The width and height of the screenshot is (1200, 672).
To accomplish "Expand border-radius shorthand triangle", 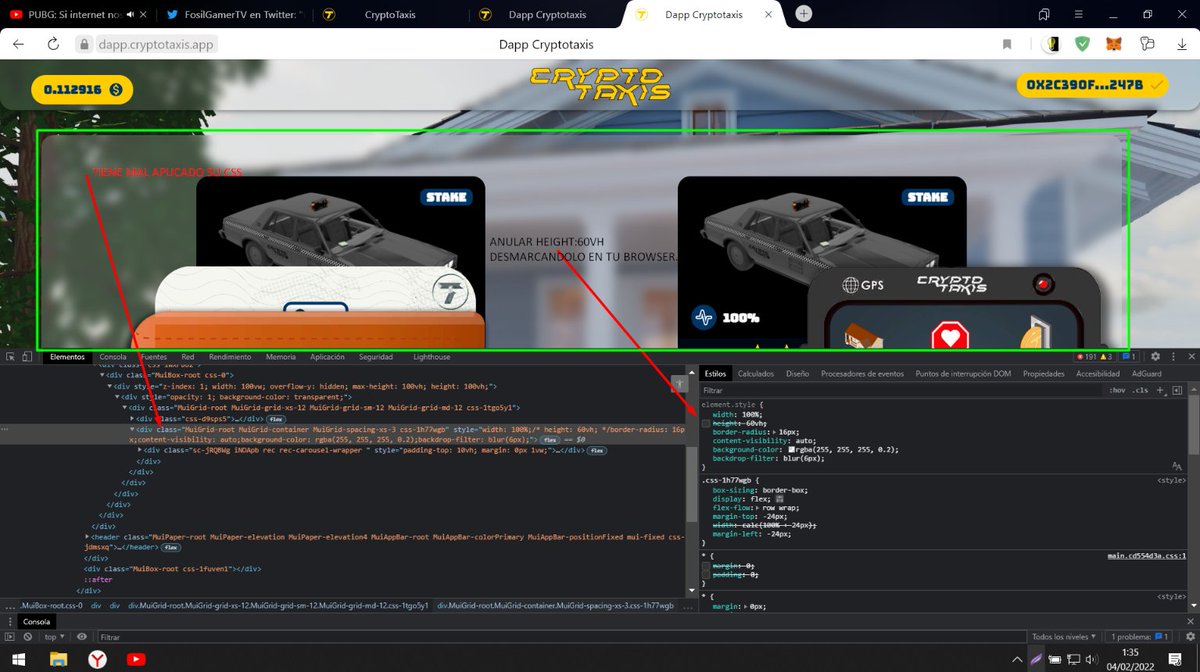I will (x=775, y=432).
